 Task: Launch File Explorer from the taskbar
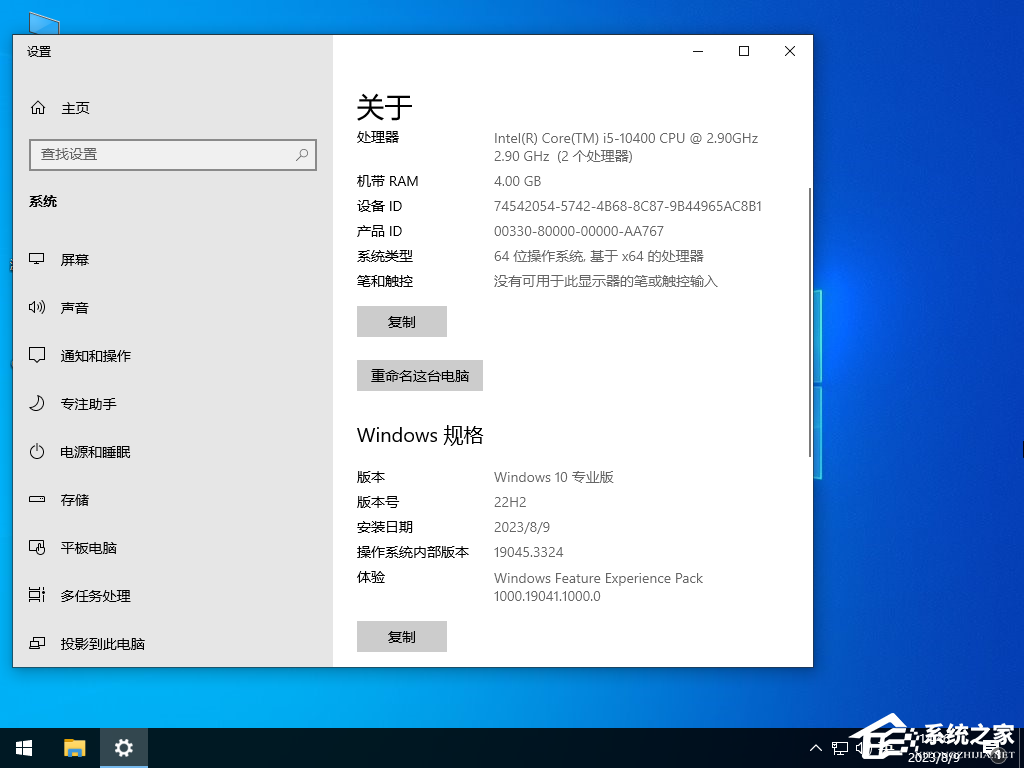click(x=74, y=747)
